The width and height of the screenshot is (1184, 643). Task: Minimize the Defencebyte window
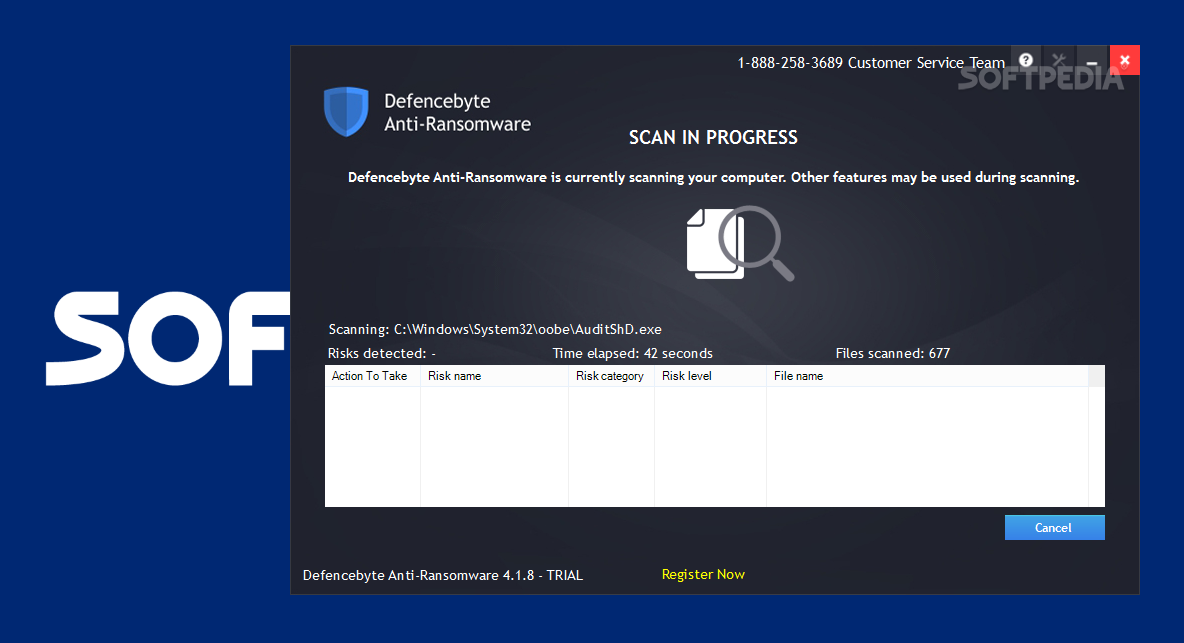(1092, 60)
